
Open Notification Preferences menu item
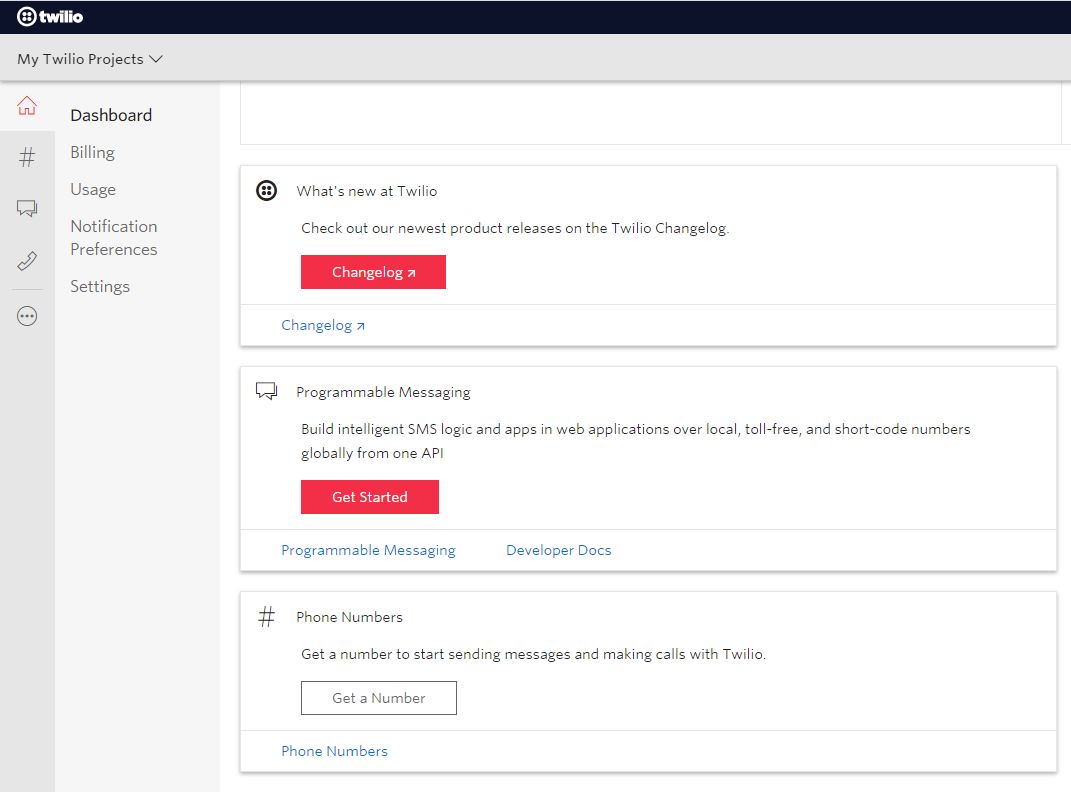click(113, 238)
